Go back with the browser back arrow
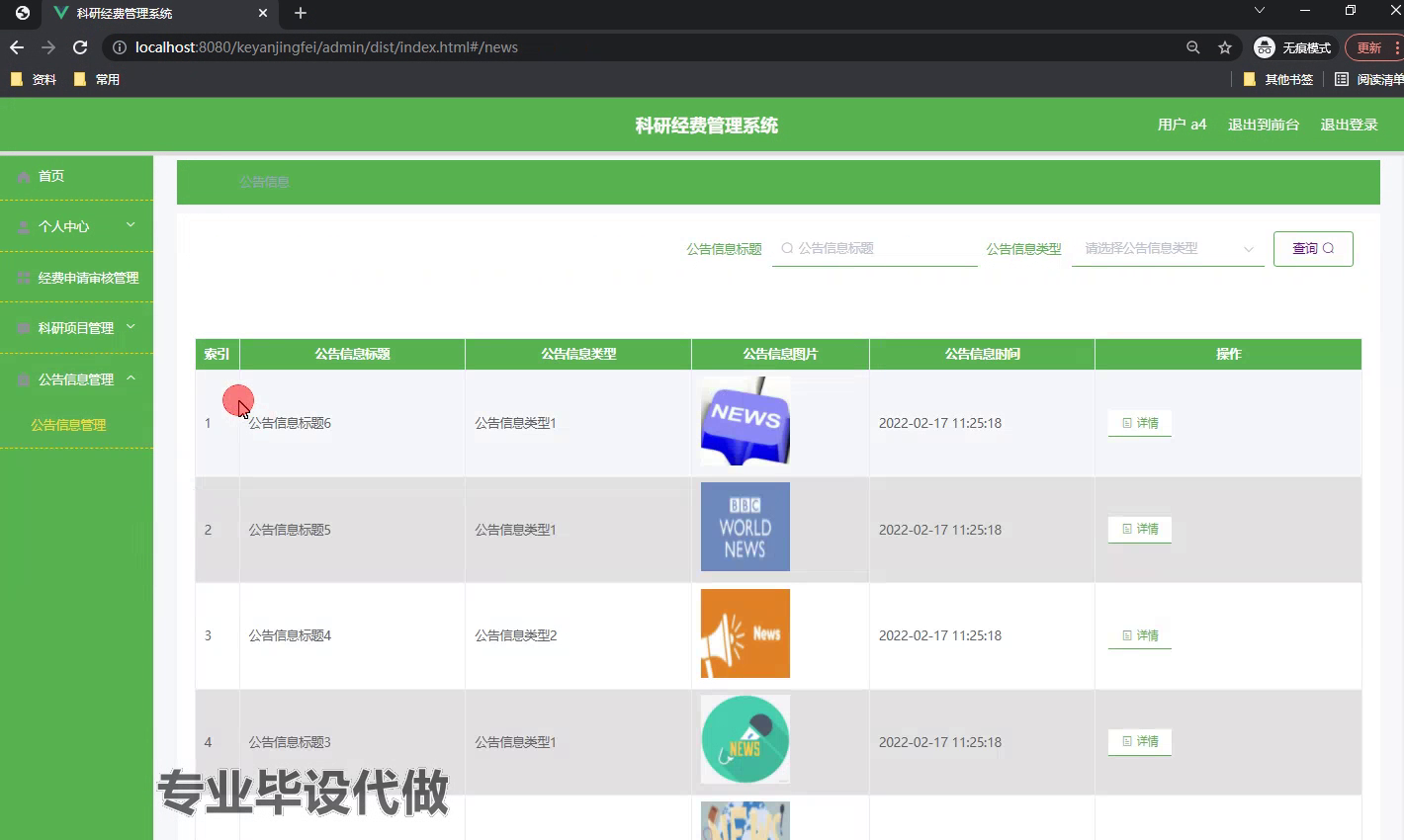The image size is (1404, 840). tap(17, 47)
